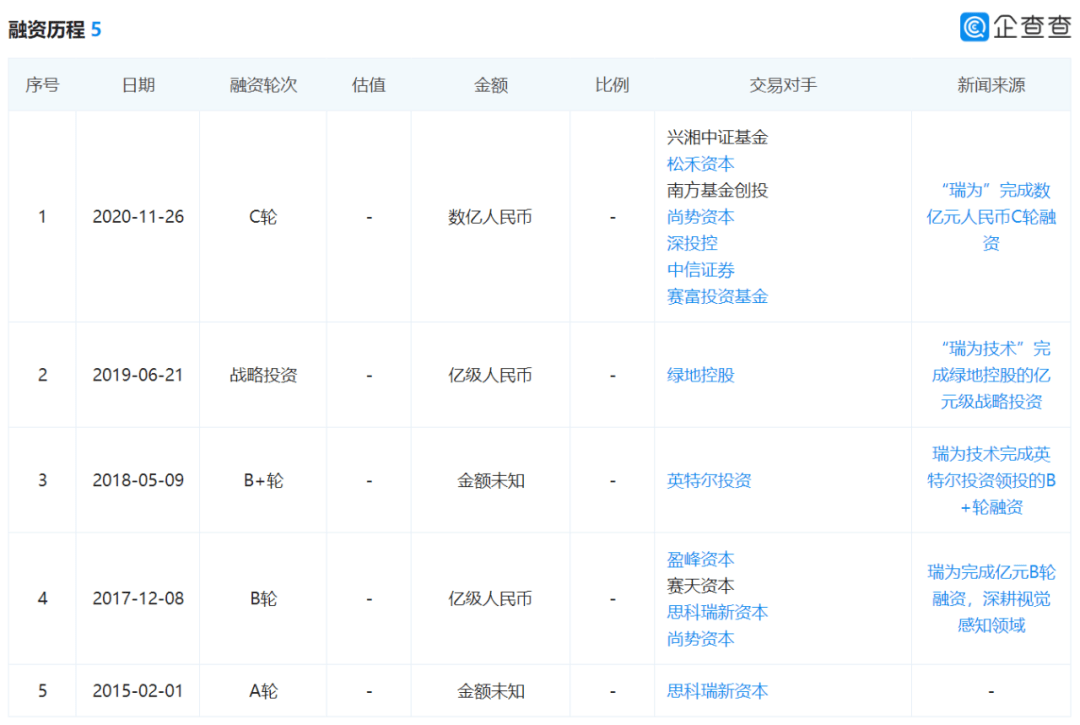Screen dimensions: 1080x725
Task: Click the 新闻来源 column header
Action: click(x=991, y=85)
